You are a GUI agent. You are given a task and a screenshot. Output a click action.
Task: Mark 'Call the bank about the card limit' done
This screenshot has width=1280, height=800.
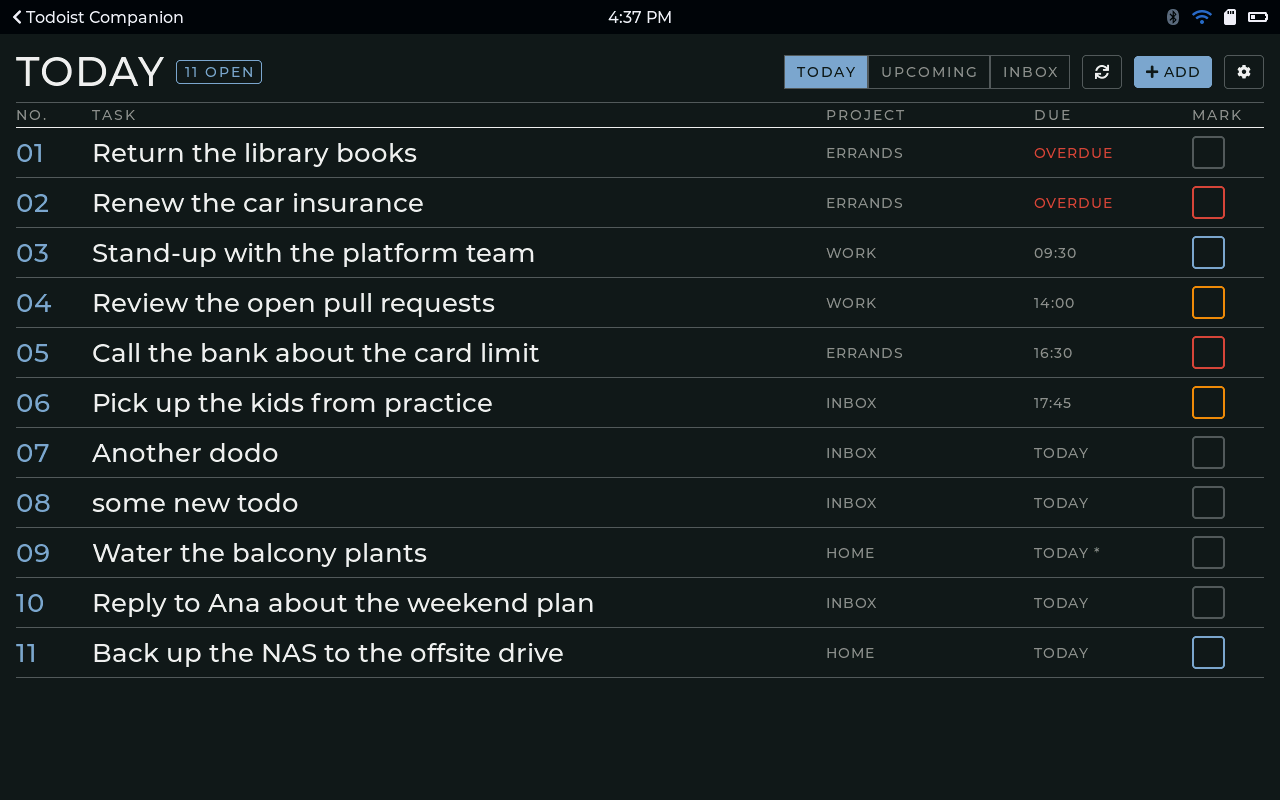(1208, 353)
